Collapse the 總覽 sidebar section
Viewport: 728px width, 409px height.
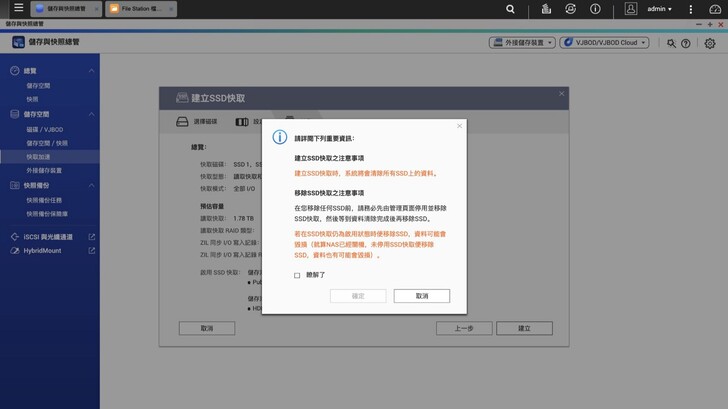92,71
